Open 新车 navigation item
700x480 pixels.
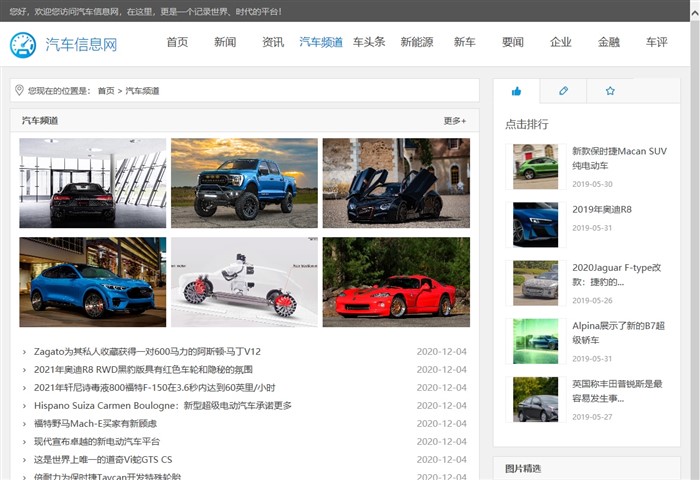tap(465, 42)
